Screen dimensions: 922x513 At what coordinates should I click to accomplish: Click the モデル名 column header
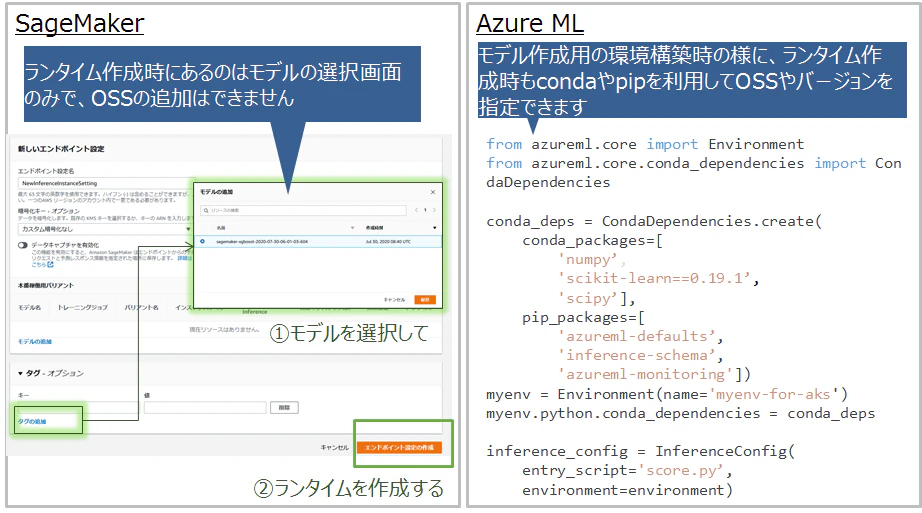pos(29,308)
